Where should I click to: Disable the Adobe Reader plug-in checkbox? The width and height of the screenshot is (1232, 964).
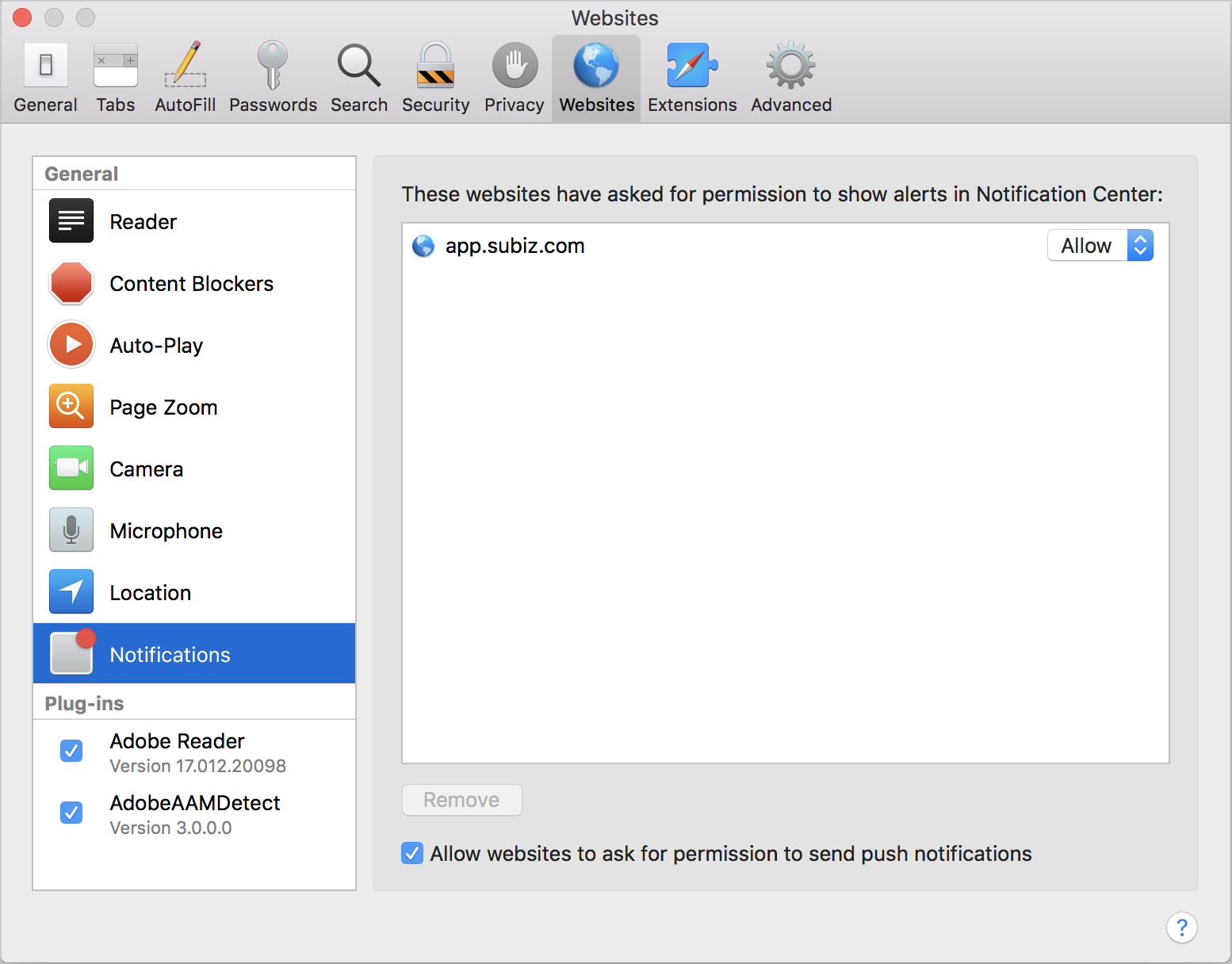click(71, 751)
